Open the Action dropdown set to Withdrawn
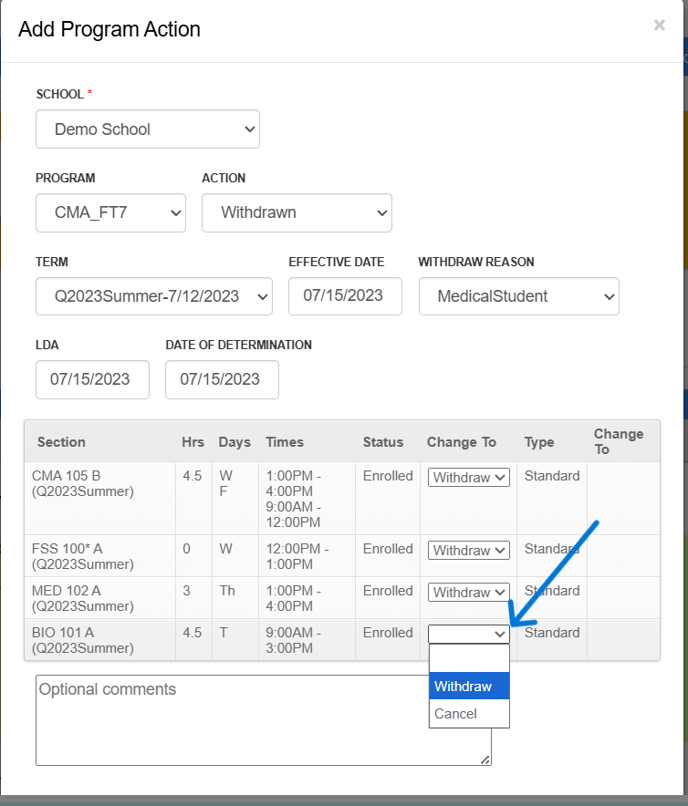688x806 pixels. click(296, 212)
